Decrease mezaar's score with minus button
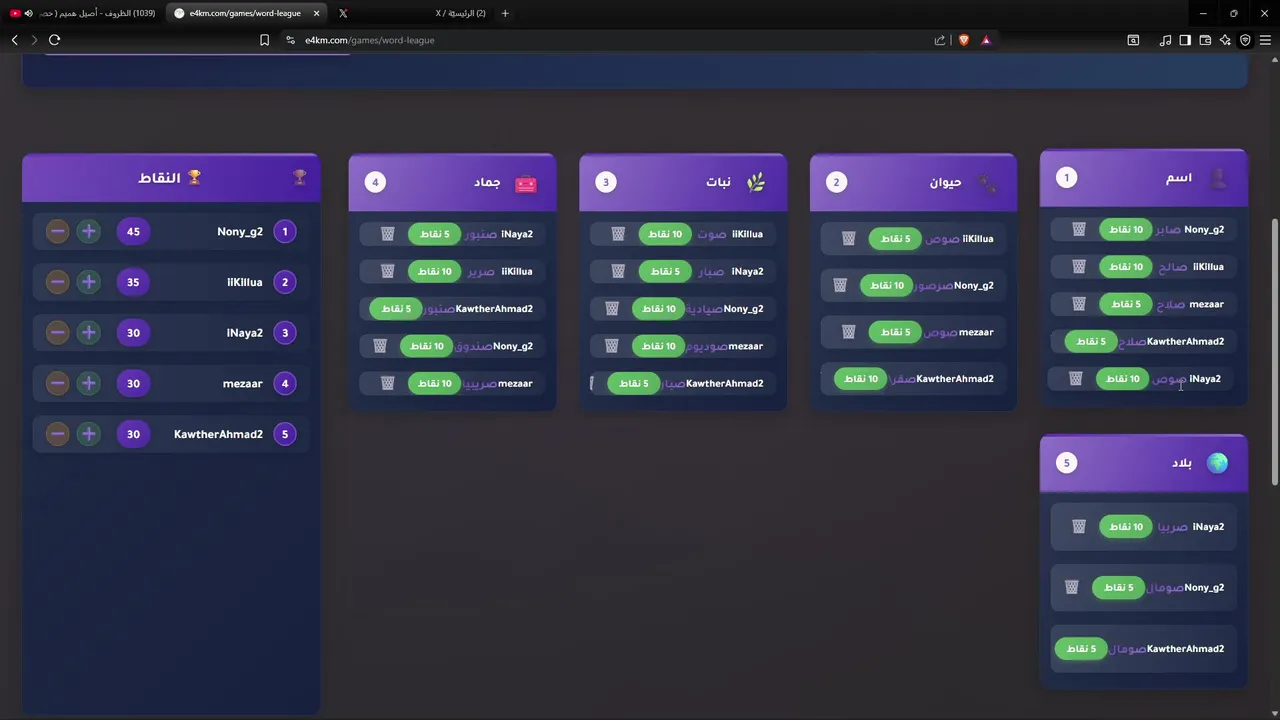1280x720 pixels. coord(58,384)
